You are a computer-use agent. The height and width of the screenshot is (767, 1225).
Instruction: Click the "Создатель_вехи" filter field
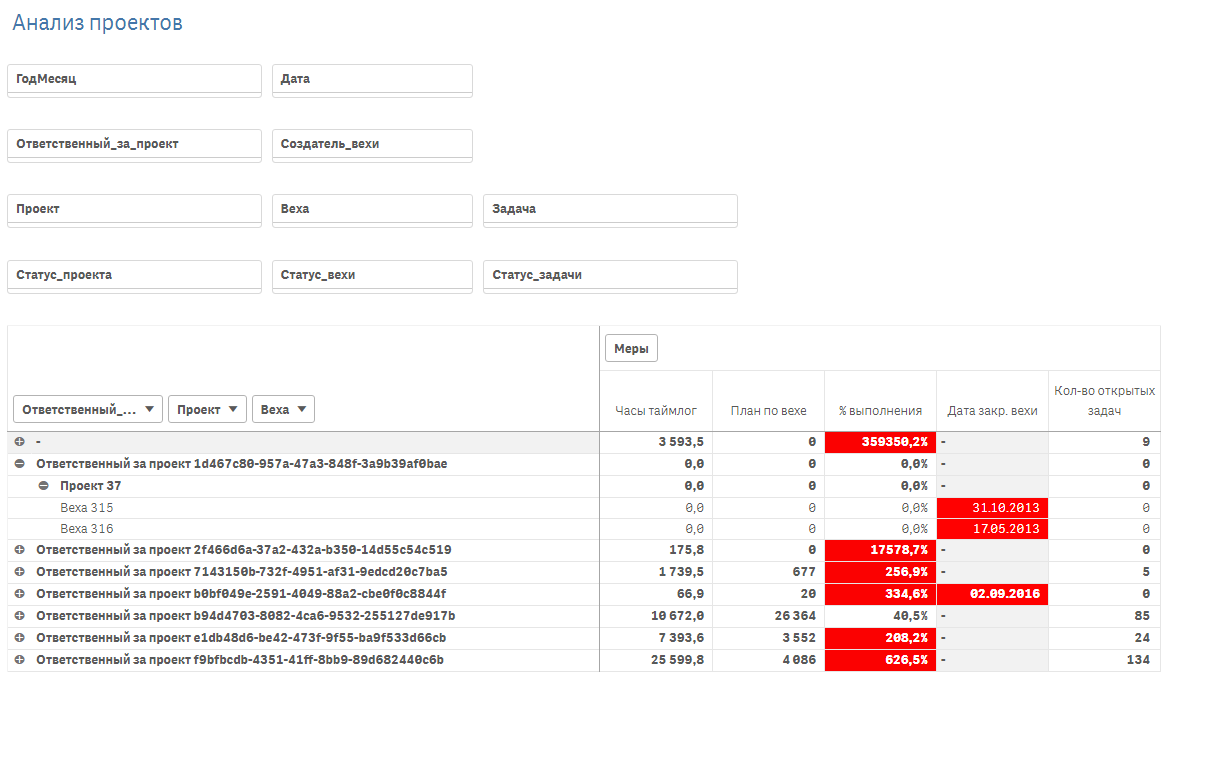click(x=372, y=146)
